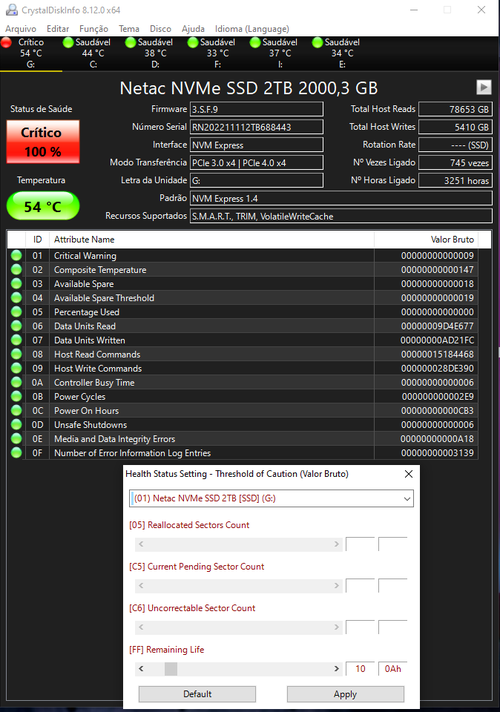This screenshot has width=500, height=712.
Task: Open the disk selection dropdown in Health Status Setting
Action: point(271,498)
